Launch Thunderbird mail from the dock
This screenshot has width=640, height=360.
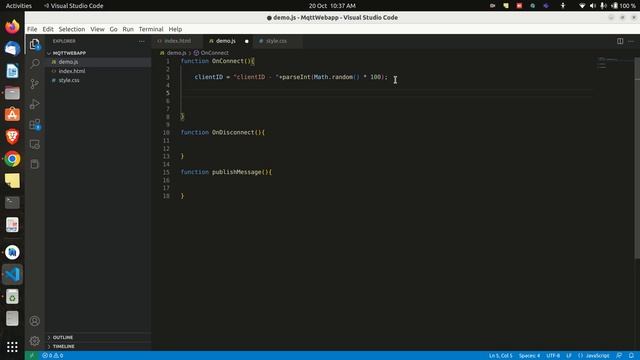point(12,49)
